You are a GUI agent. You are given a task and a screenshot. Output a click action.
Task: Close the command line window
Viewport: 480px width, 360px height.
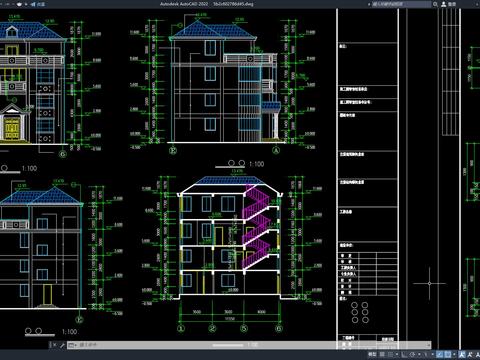[55, 345]
